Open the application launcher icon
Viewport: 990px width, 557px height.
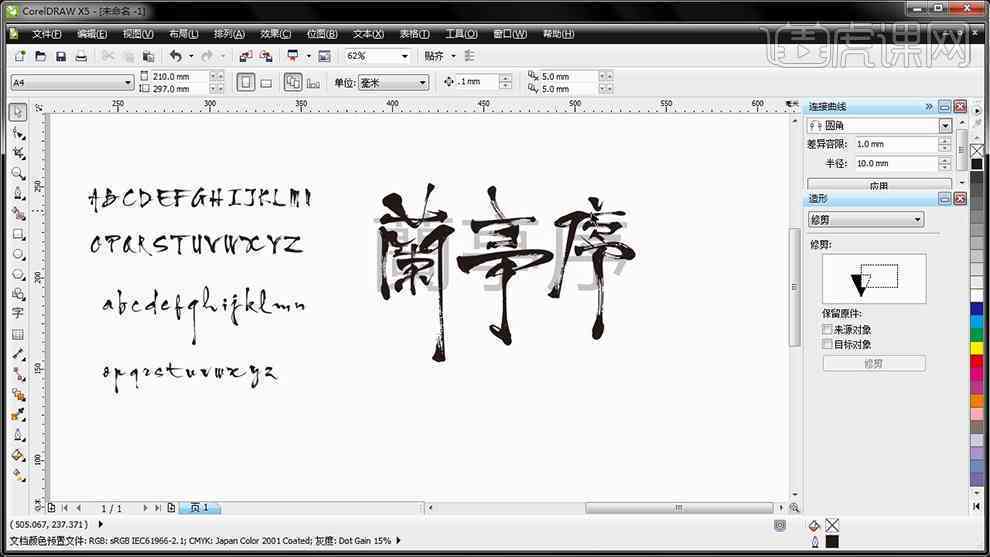pos(293,56)
